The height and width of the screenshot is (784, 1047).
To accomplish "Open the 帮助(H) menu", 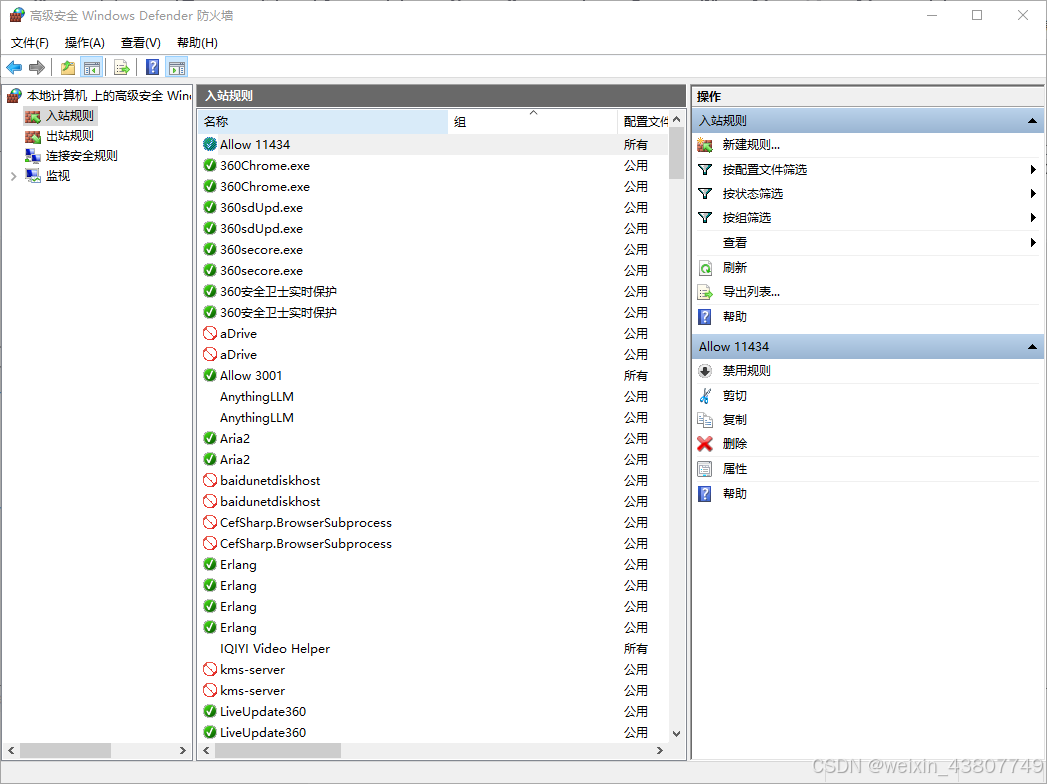I will coord(197,43).
